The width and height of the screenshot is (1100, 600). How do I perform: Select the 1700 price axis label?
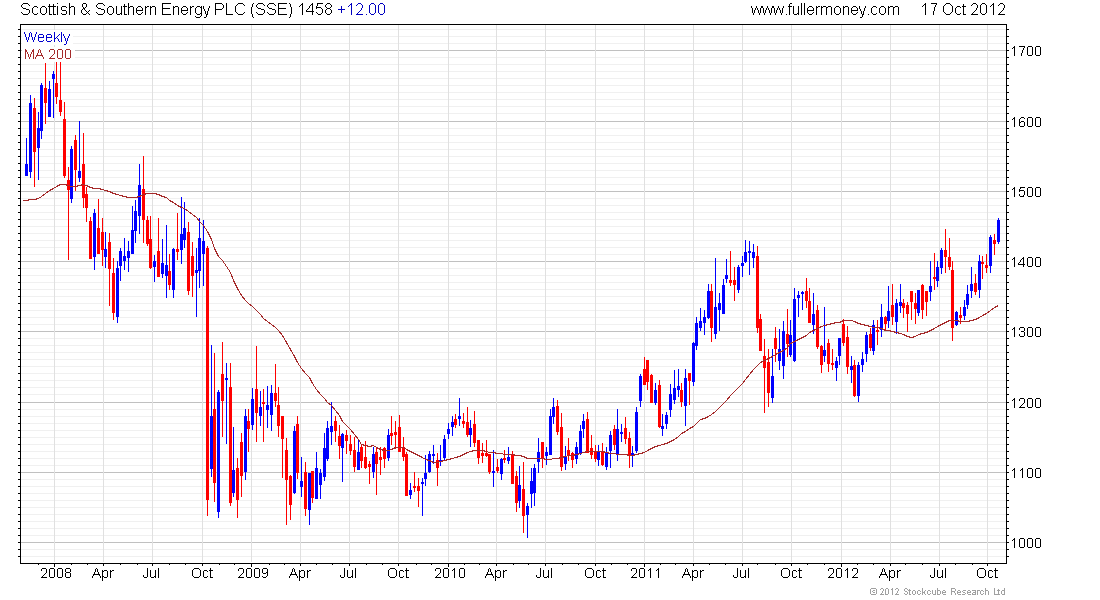tap(1026, 51)
